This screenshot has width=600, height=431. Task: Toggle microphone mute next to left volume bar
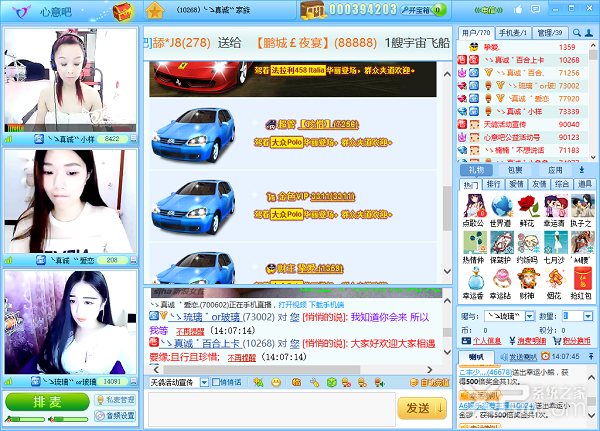pyautogui.click(x=8, y=419)
